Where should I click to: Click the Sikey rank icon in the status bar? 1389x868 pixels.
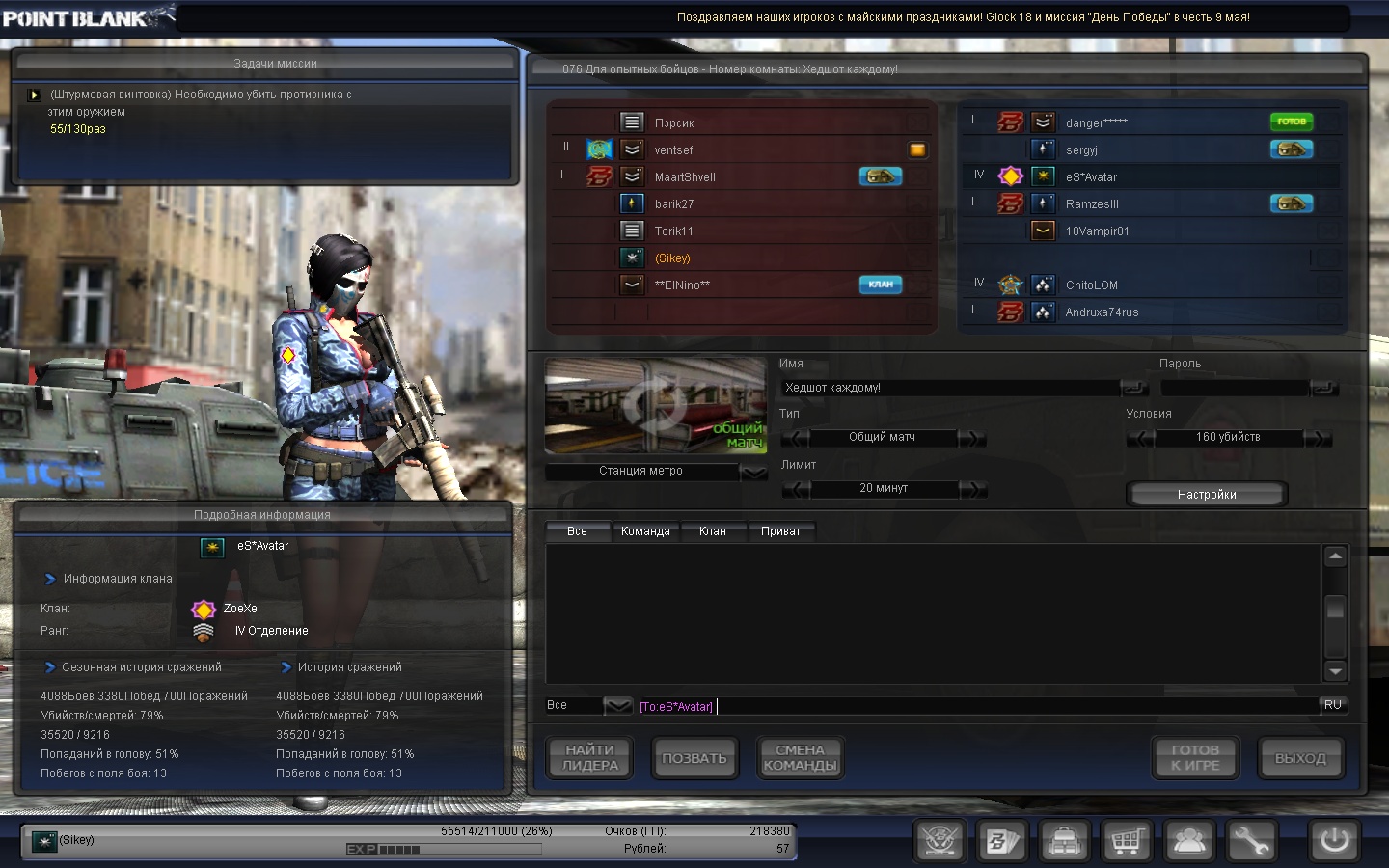point(44,842)
